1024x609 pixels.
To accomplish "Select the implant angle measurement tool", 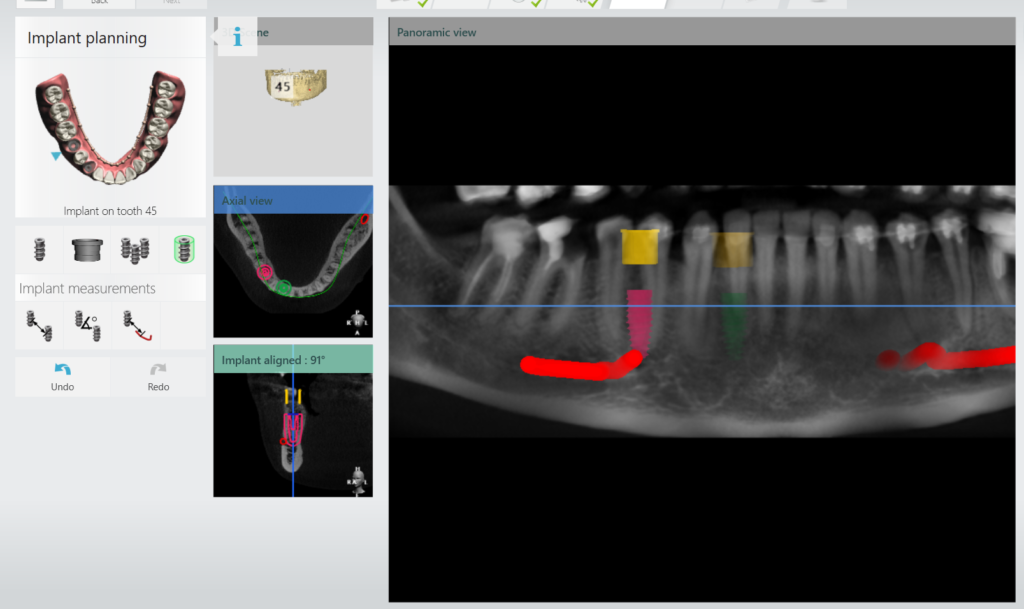I will pyautogui.click(x=87, y=325).
